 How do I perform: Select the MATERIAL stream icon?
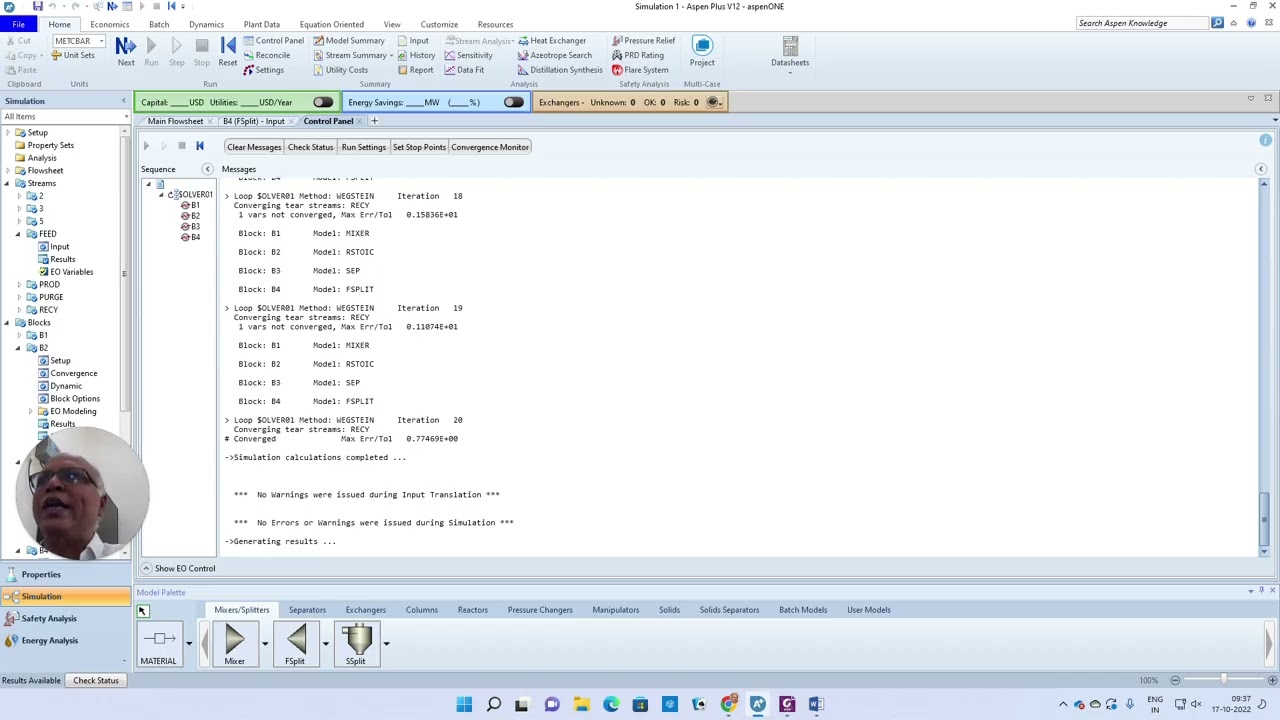pos(158,645)
